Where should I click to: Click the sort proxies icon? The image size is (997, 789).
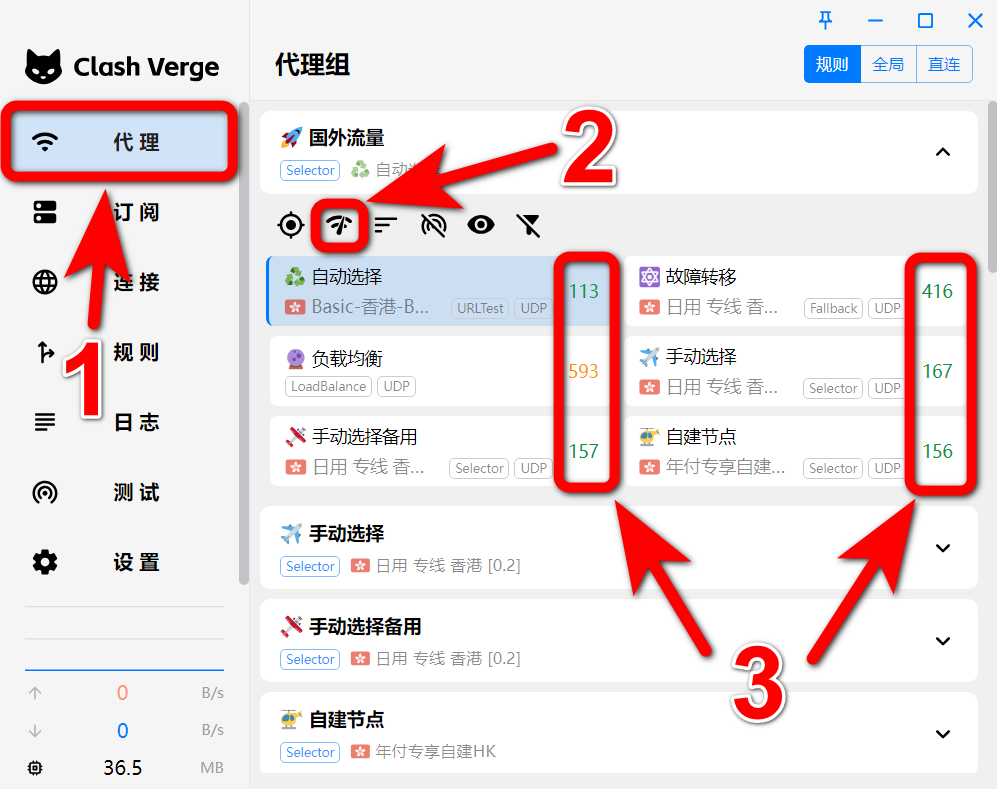[x=386, y=225]
